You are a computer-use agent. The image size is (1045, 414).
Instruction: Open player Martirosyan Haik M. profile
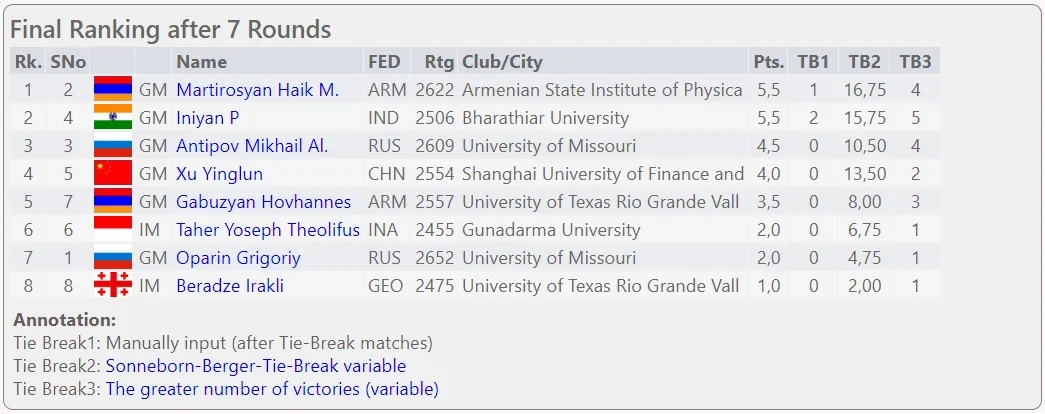[x=257, y=90]
